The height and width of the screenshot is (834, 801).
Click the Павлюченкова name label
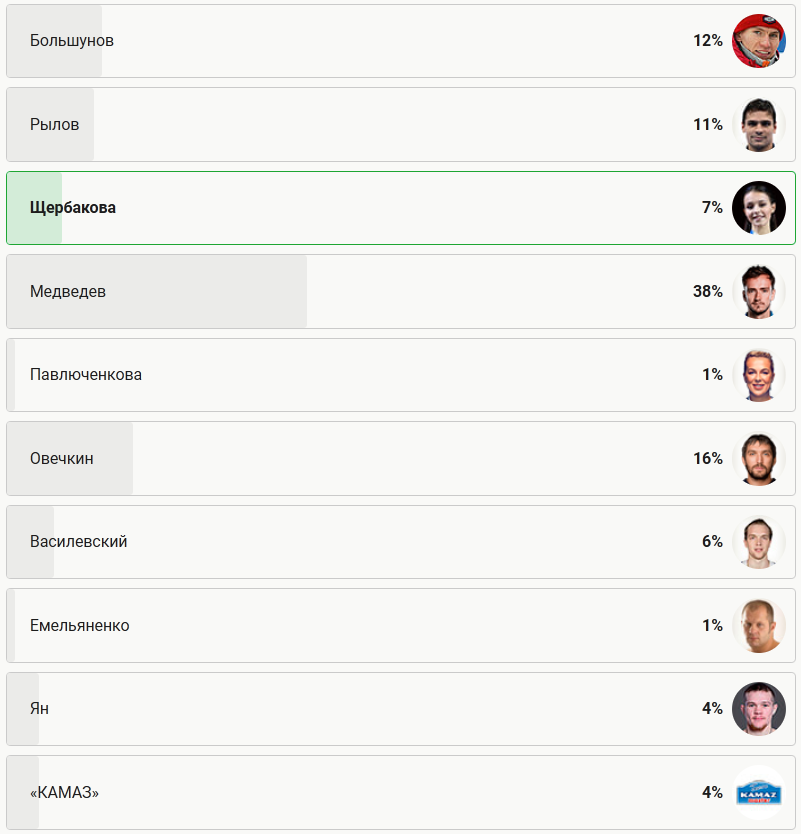[86, 375]
